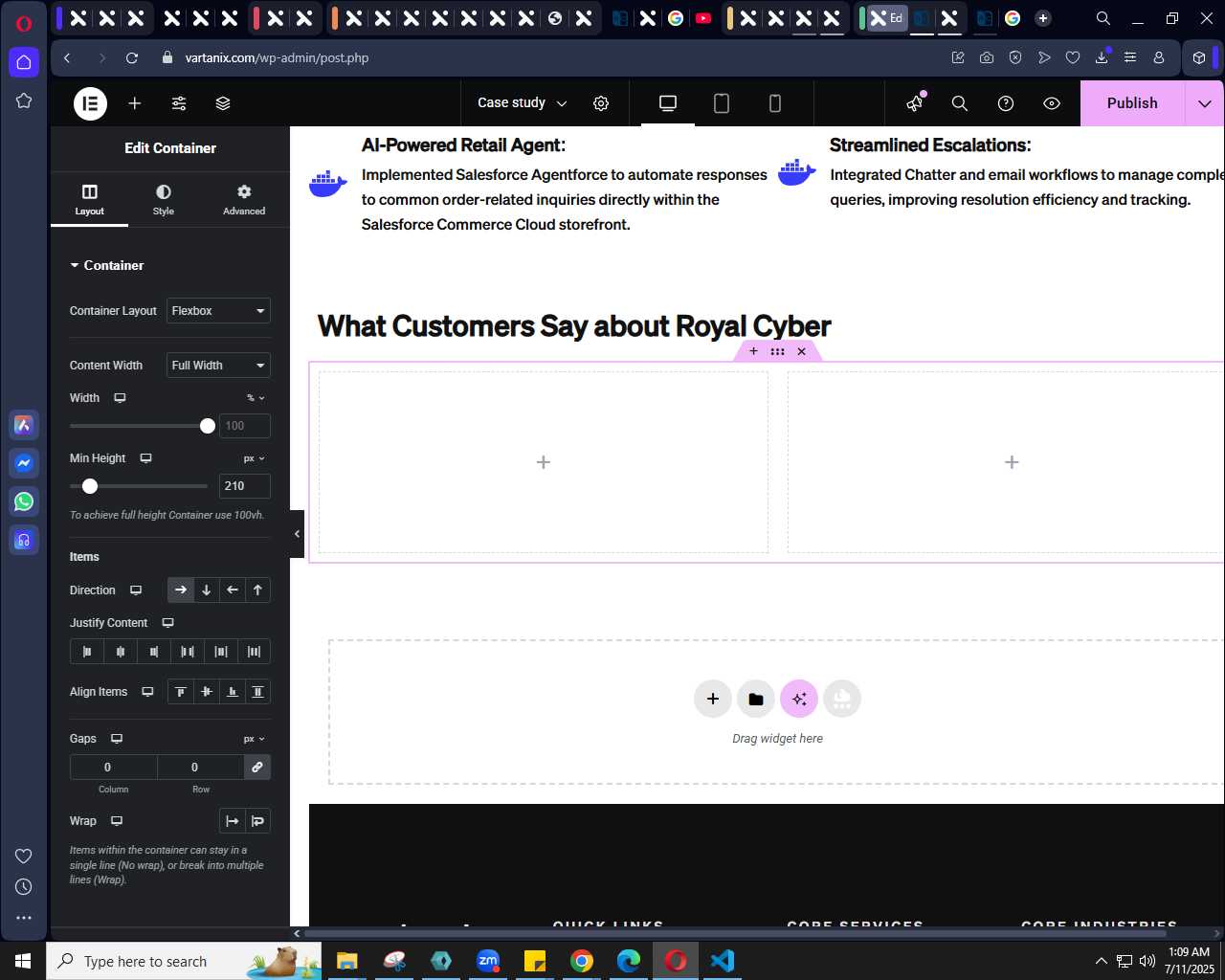
Task: Change Gaps px unit selector
Action: (x=254, y=739)
